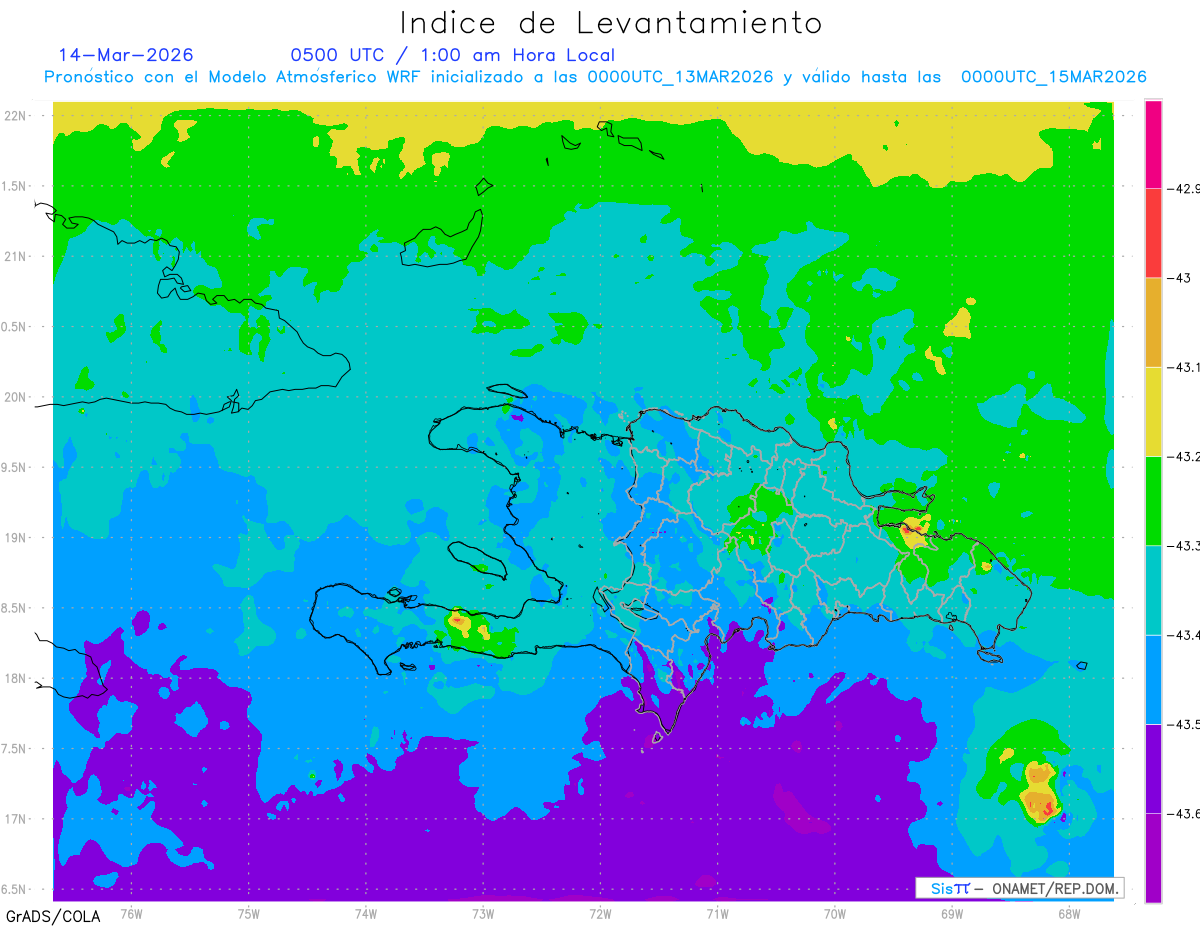The image size is (1200, 927).
Task: Click the '73W' longitude label
Action: click(x=483, y=914)
